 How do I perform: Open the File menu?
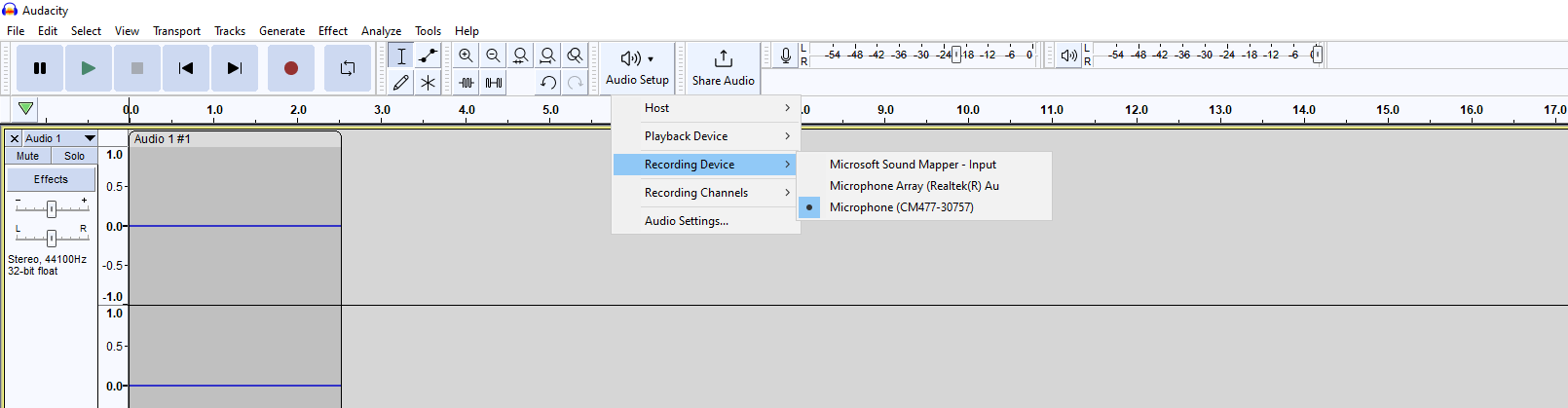click(17, 30)
